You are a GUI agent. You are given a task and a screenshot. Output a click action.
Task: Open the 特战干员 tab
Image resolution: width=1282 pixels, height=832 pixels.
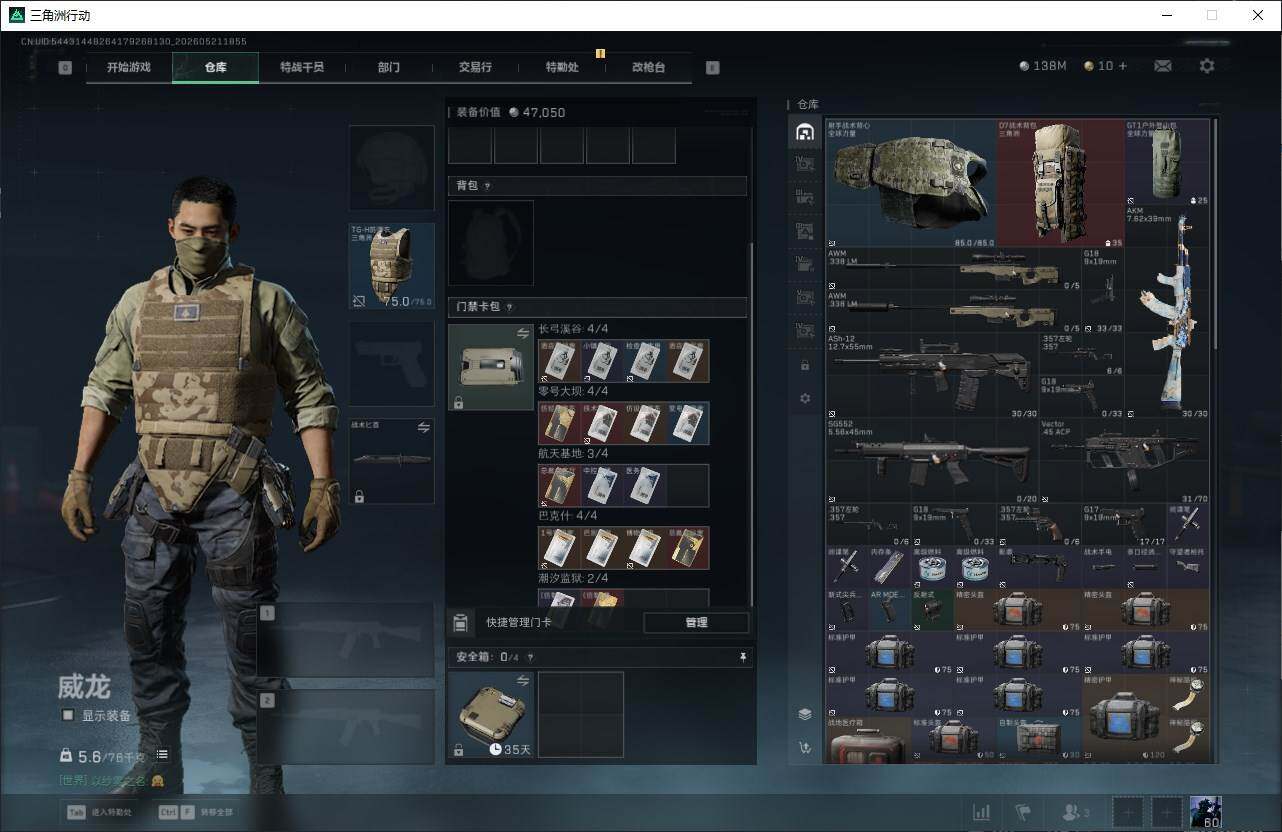[302, 67]
